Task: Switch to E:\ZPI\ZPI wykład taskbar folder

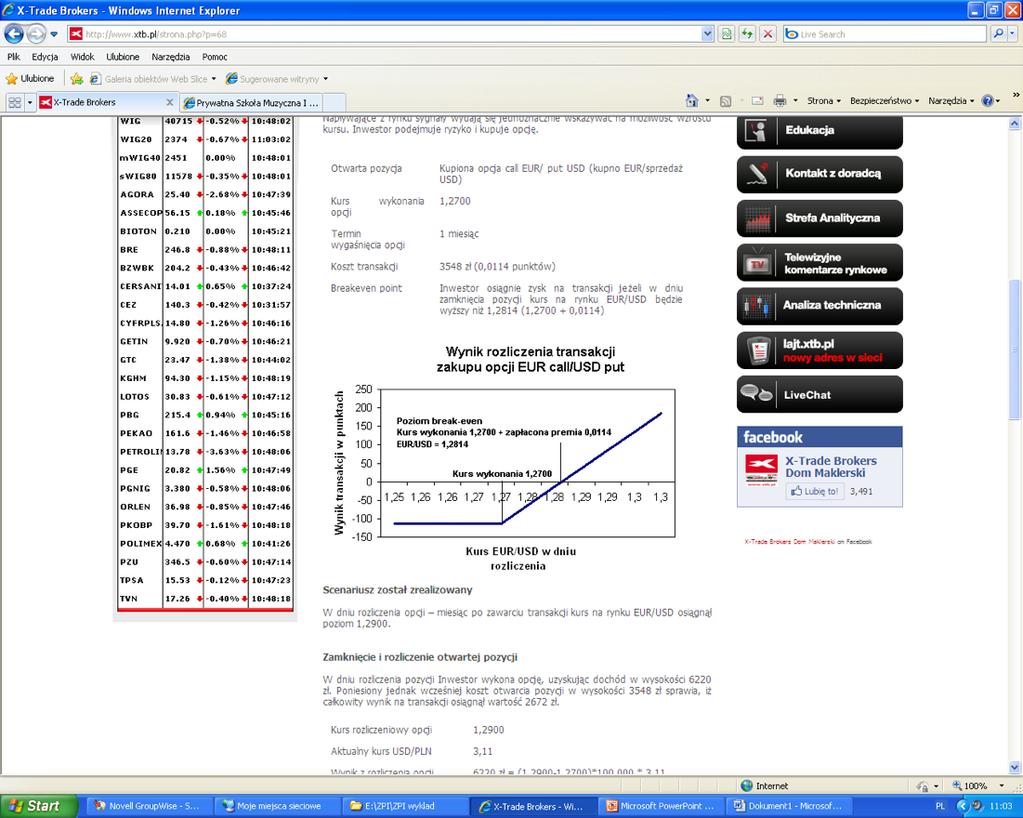Action: [x=405, y=806]
